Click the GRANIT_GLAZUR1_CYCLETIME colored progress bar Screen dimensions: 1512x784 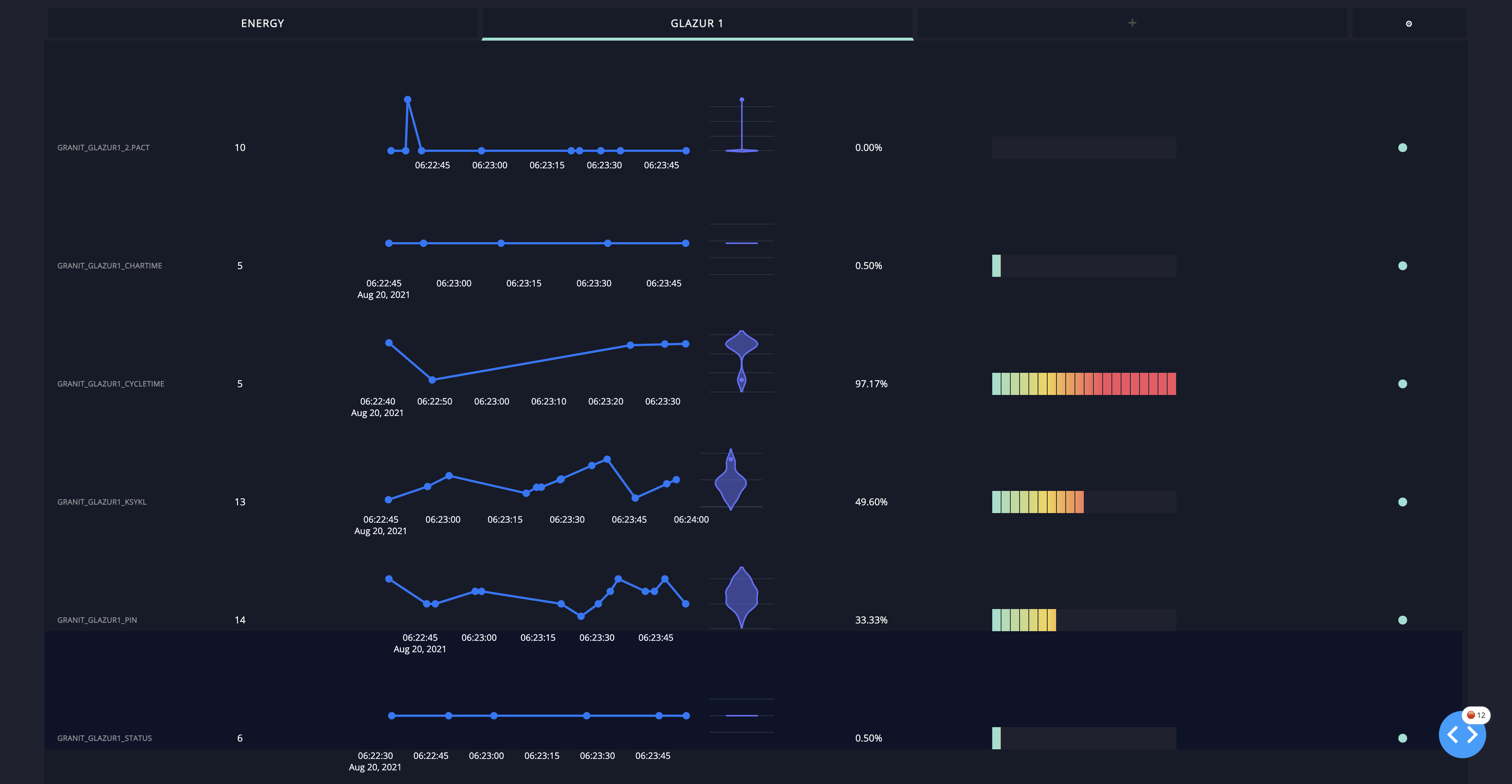tap(1083, 384)
